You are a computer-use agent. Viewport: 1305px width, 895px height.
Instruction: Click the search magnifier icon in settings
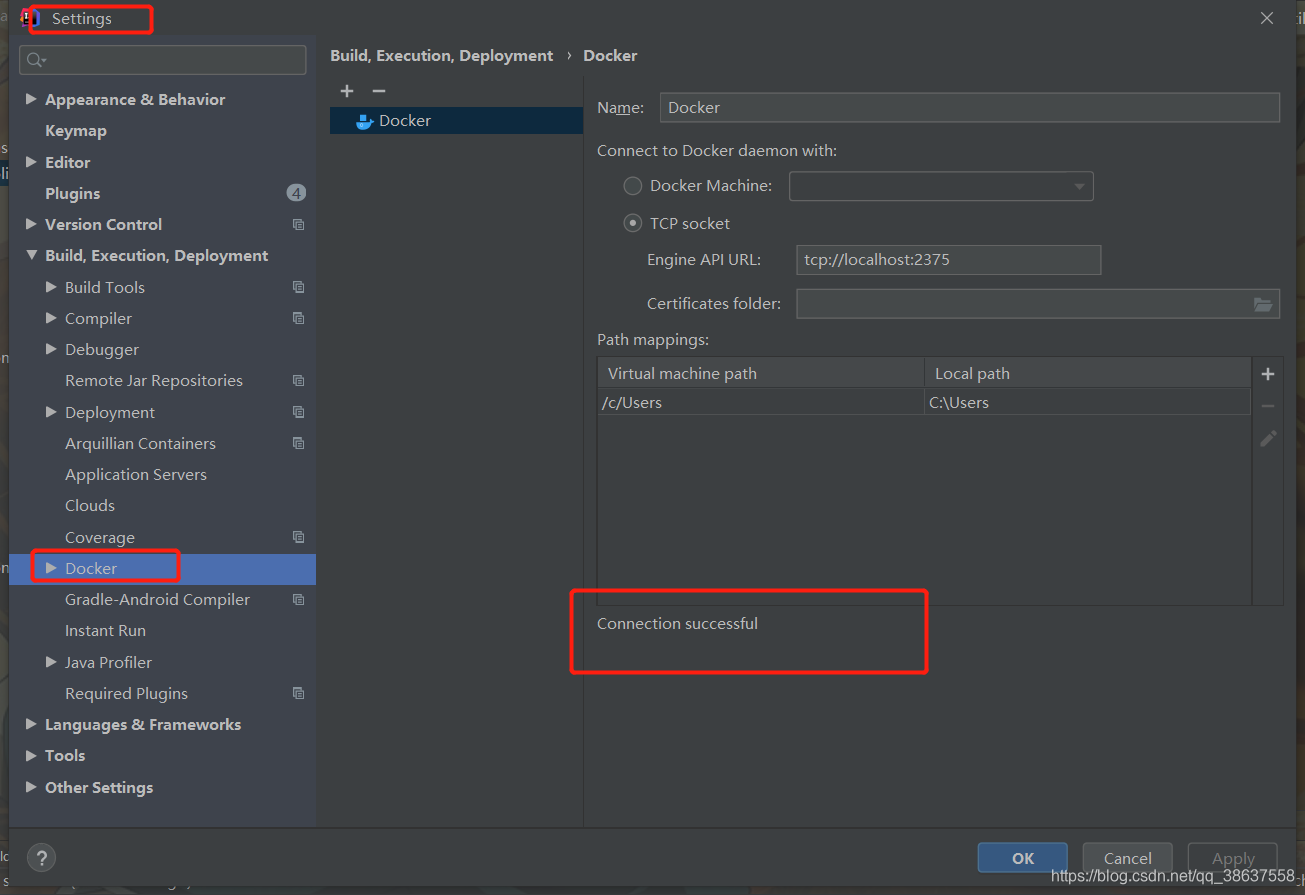(36, 60)
